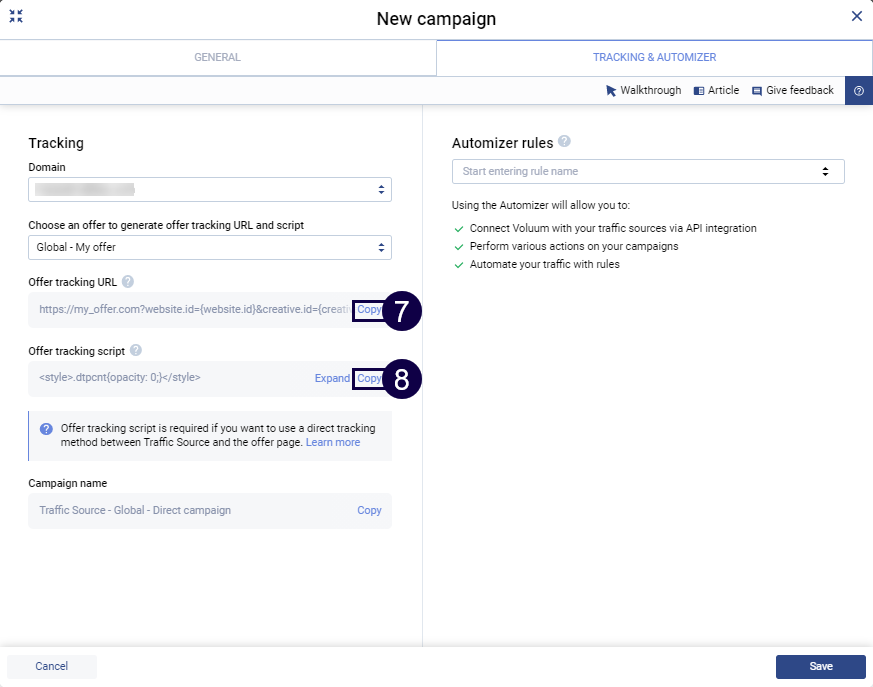
Task: Copy the offer tracking URL
Action: (x=369, y=310)
